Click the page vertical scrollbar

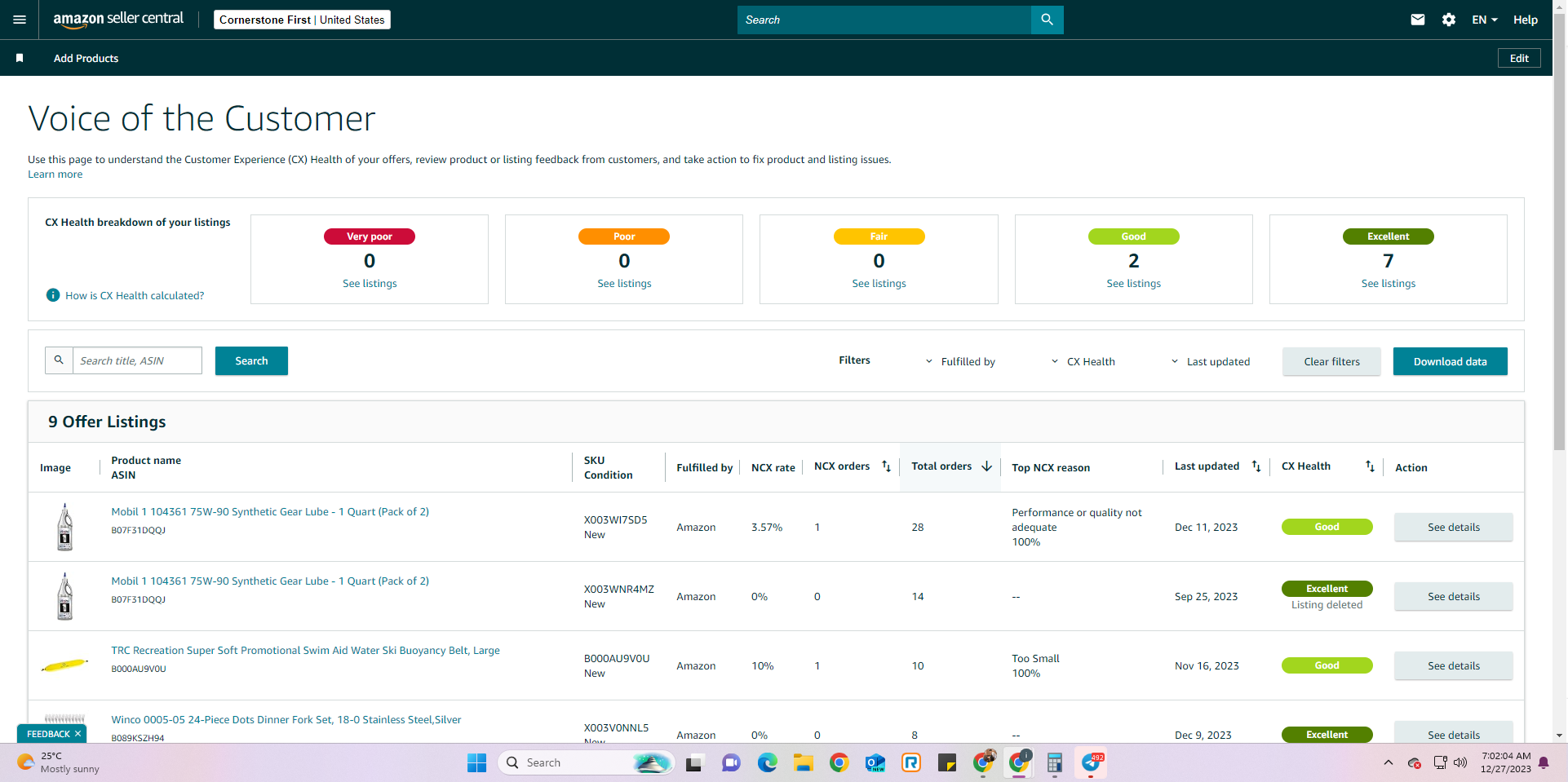1559,232
